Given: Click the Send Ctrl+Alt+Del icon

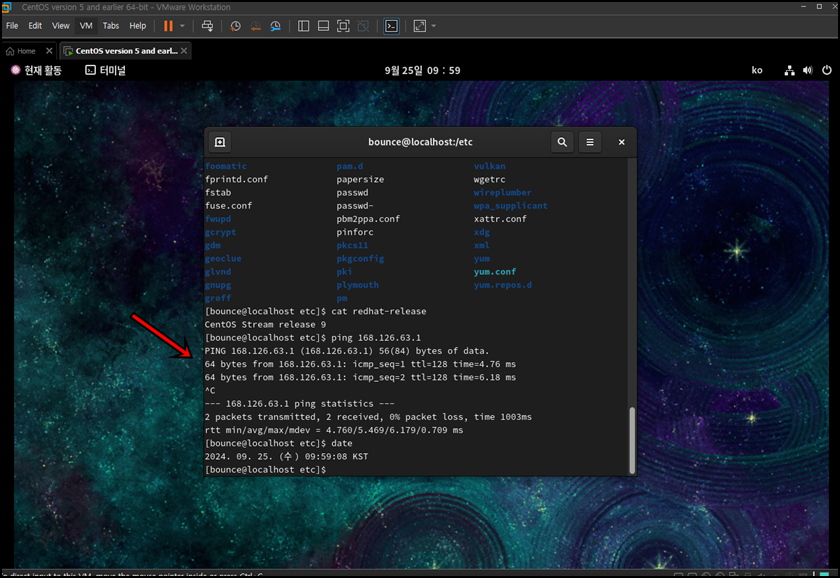Looking at the screenshot, I should click(207, 26).
